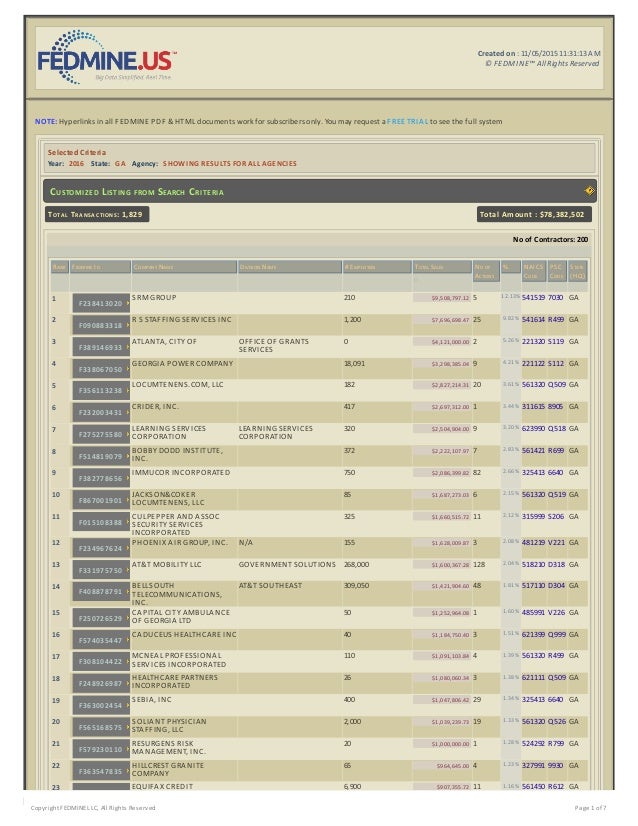Open Fedmine ID F514819079 for Bobby Dodd

tap(101, 456)
